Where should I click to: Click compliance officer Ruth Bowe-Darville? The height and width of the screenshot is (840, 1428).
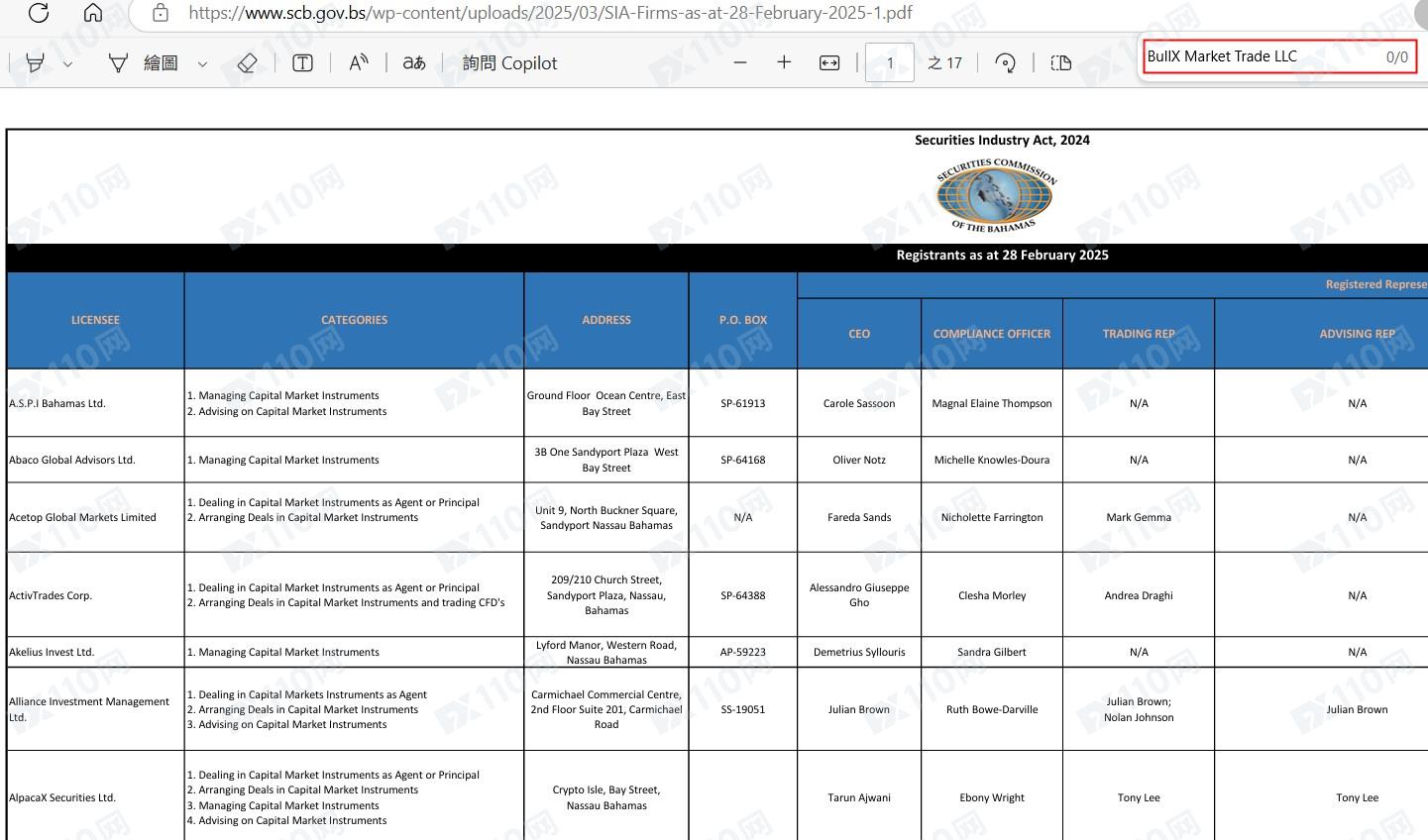coord(992,709)
